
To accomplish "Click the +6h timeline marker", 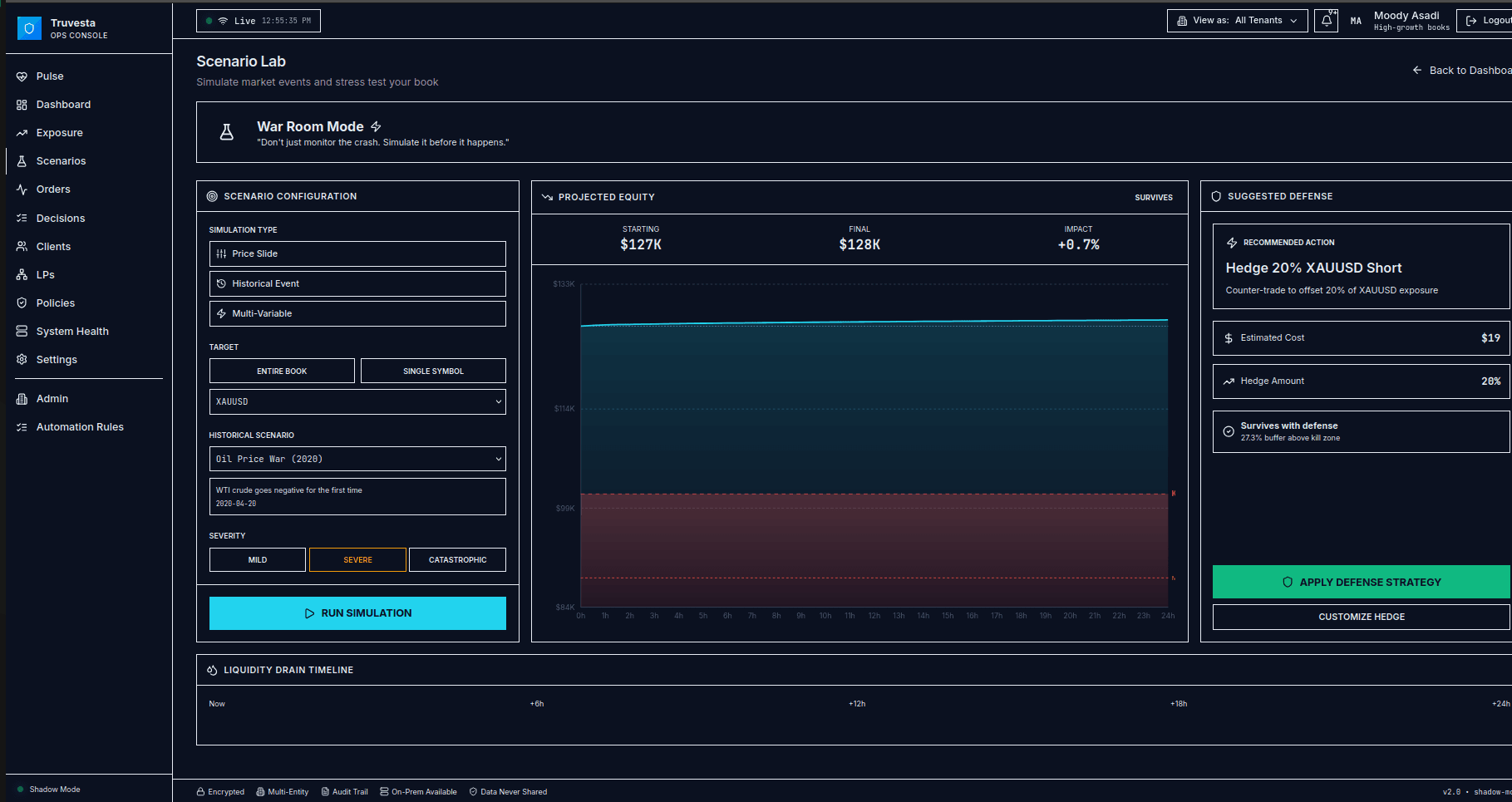I will [537, 704].
